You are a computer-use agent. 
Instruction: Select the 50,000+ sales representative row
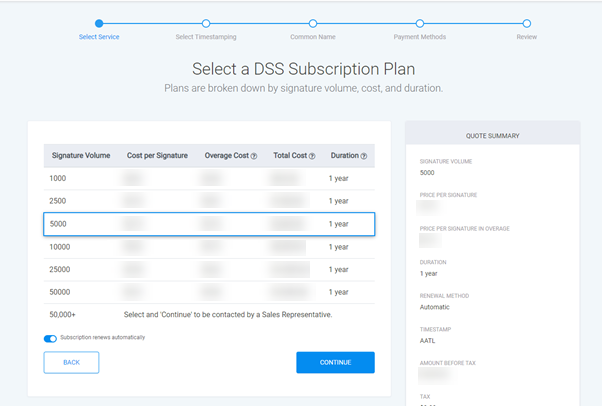click(x=209, y=315)
